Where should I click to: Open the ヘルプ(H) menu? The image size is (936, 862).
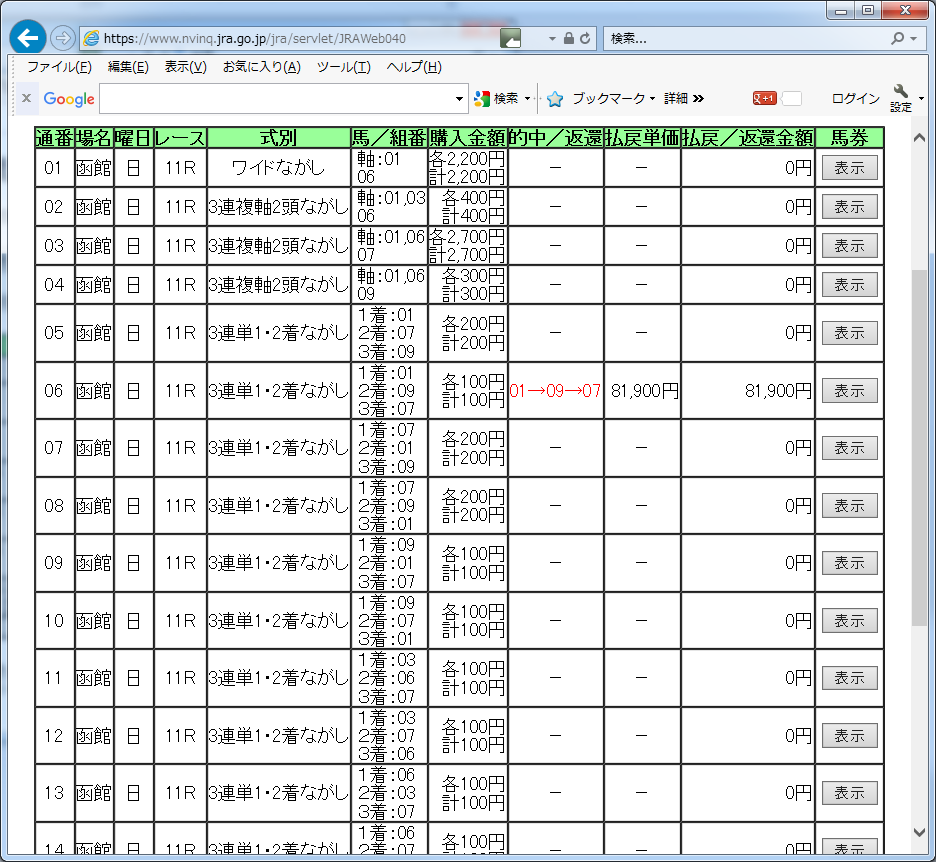click(x=414, y=67)
